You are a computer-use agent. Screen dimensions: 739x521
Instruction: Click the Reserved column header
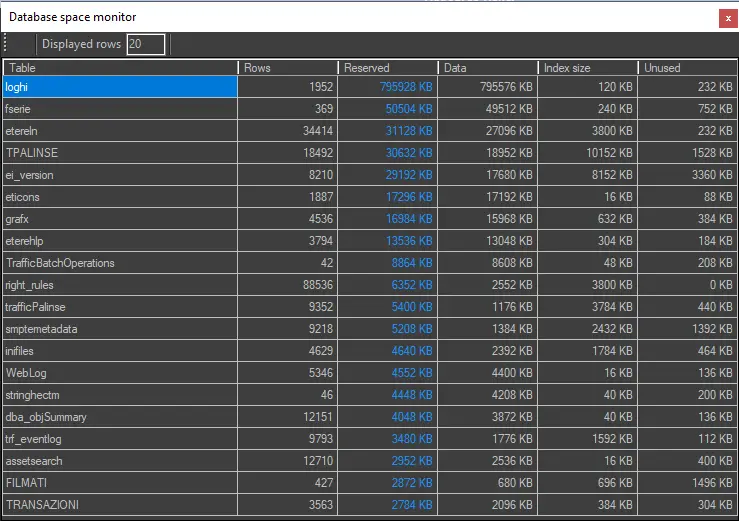tap(387, 68)
